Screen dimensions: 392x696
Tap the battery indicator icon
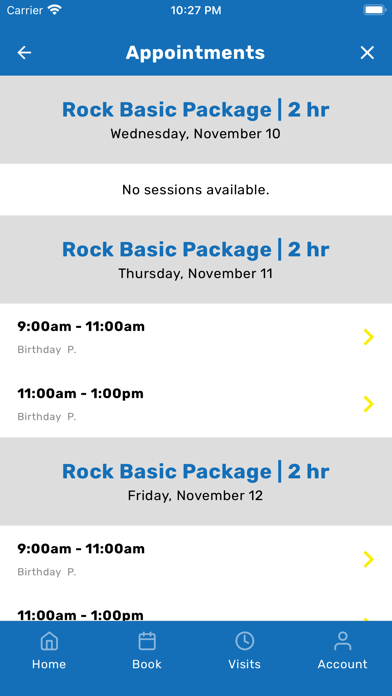click(375, 10)
